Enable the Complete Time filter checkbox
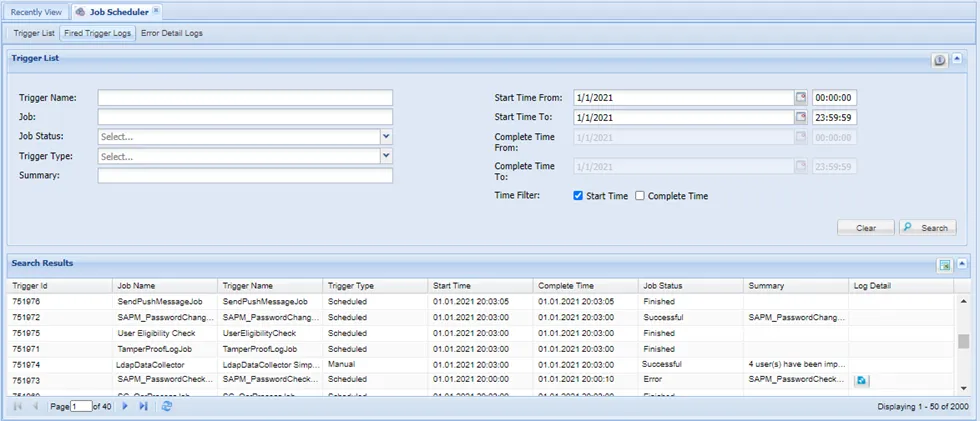Viewport: 980px width, 421px height. tap(639, 196)
